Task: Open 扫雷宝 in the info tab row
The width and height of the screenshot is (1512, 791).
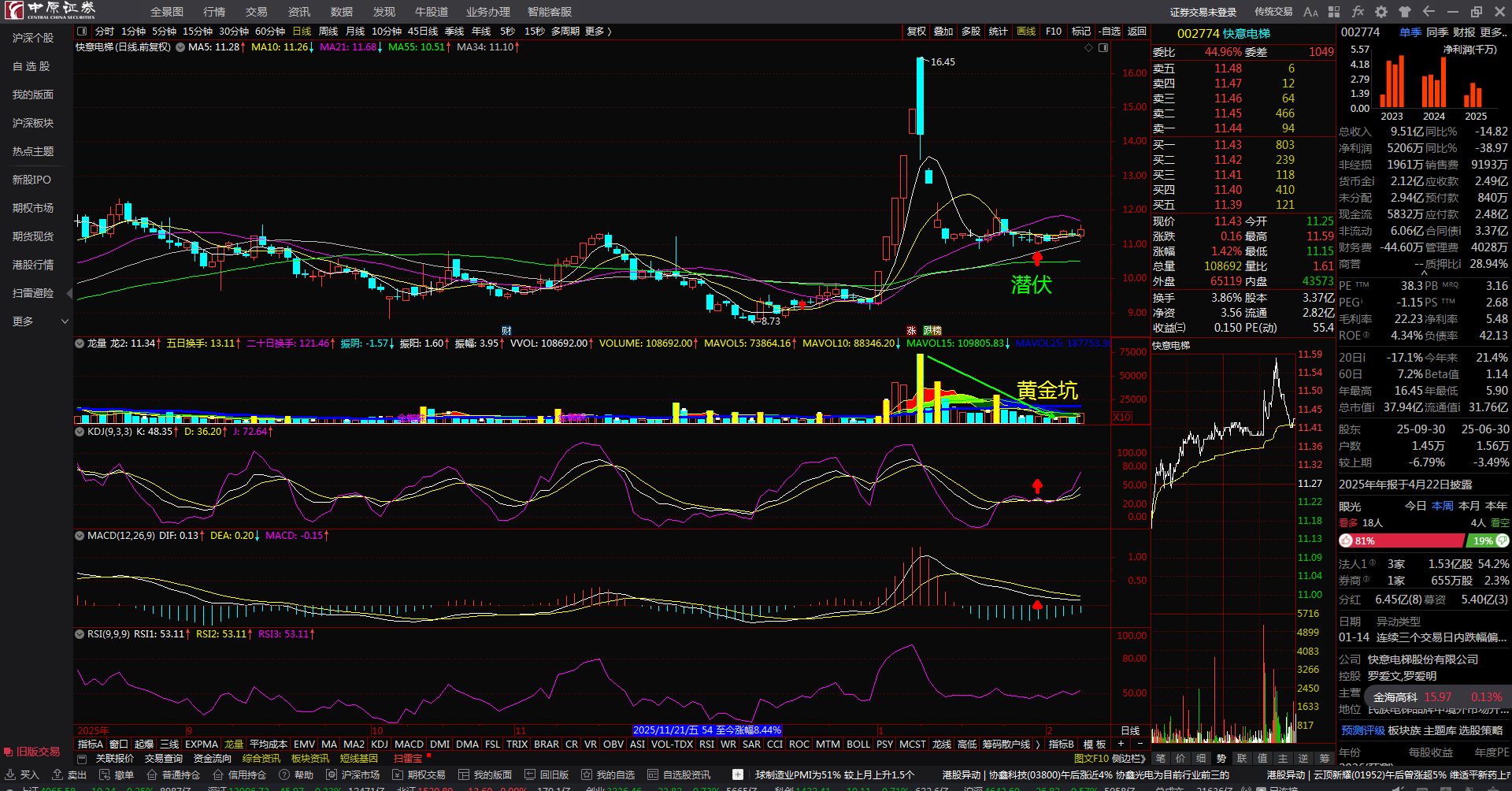Action: click(408, 759)
